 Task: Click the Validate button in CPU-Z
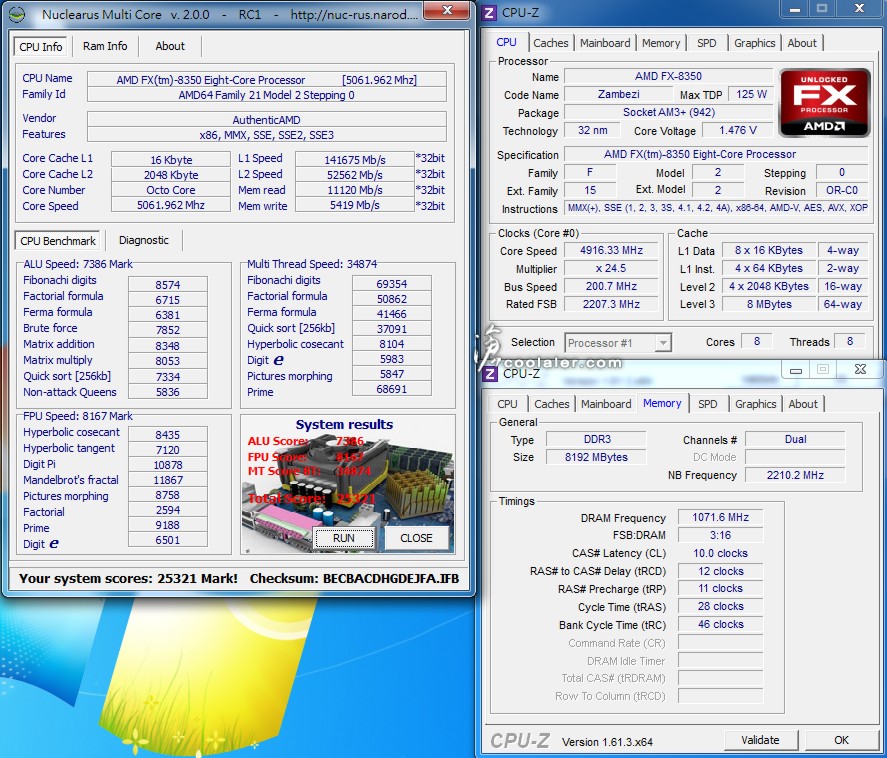(760, 740)
